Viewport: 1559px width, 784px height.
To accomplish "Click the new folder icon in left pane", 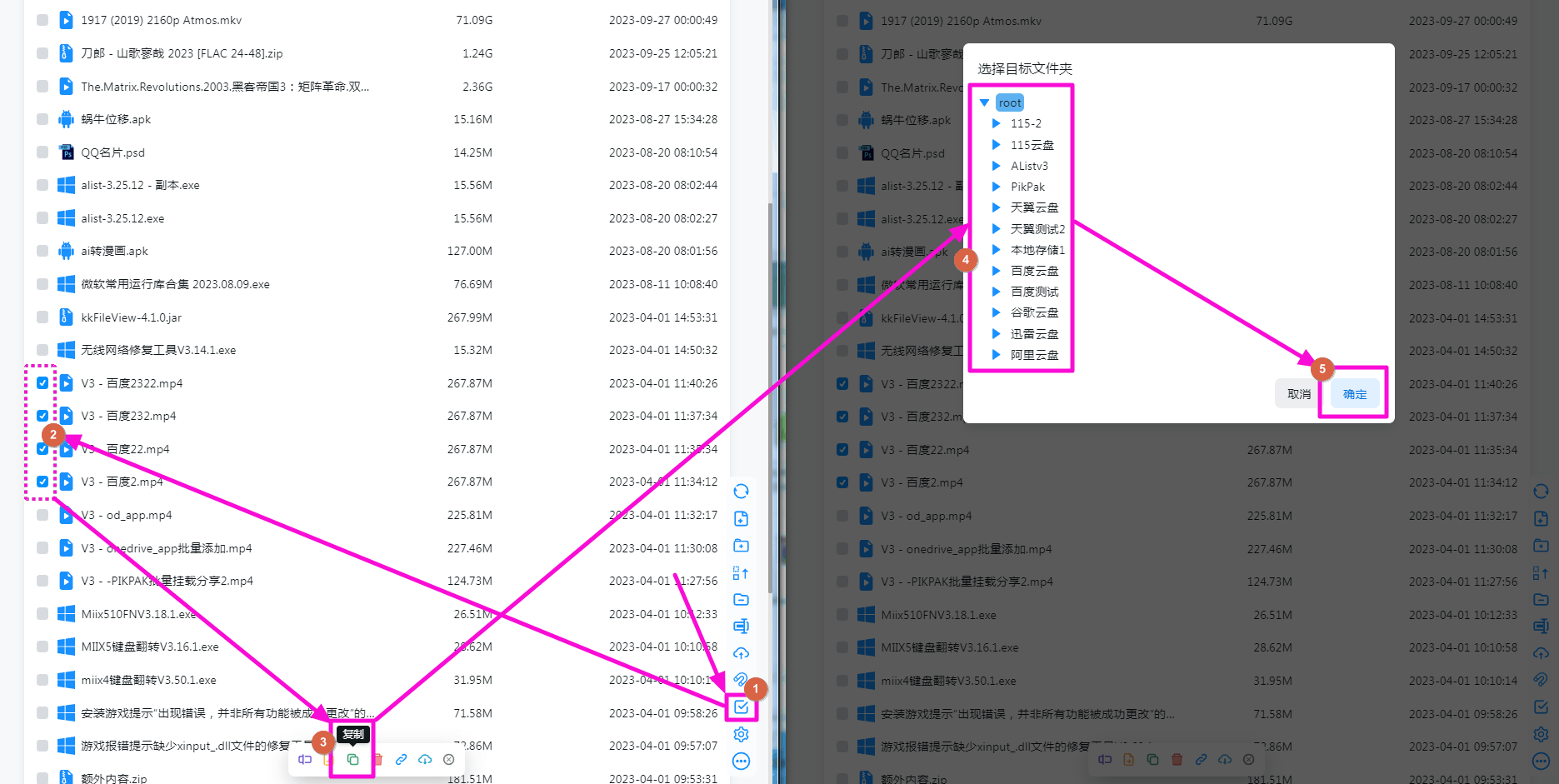I will coord(741,546).
